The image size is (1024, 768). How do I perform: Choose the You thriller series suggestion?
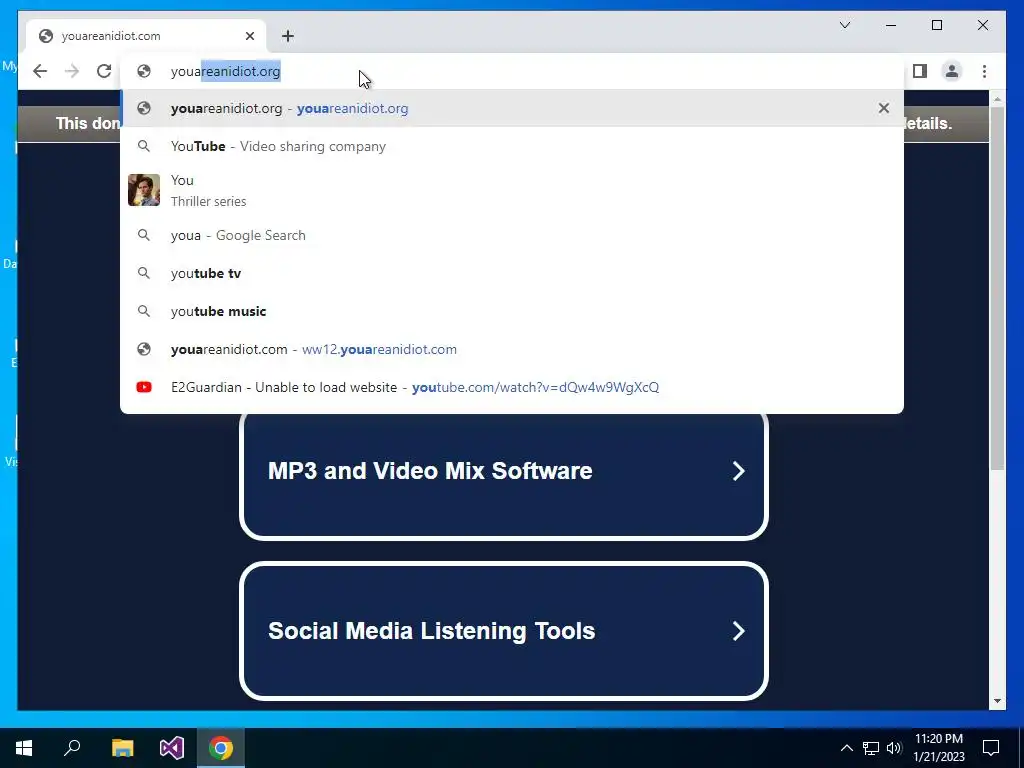(x=512, y=190)
